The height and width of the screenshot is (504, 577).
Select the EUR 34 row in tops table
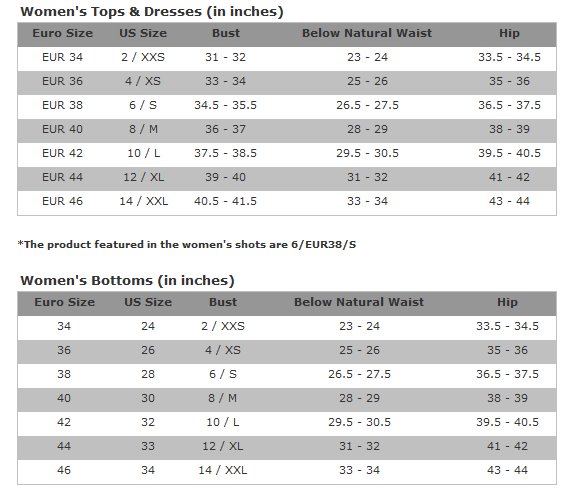click(x=287, y=58)
